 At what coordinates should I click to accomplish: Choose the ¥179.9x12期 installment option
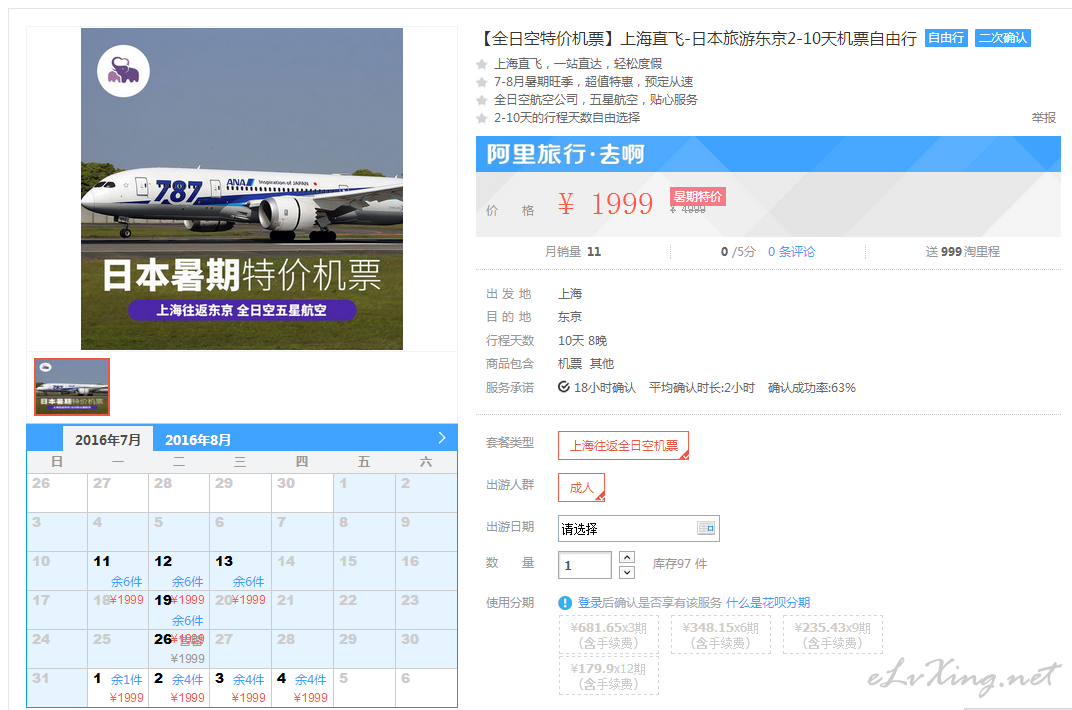point(608,676)
